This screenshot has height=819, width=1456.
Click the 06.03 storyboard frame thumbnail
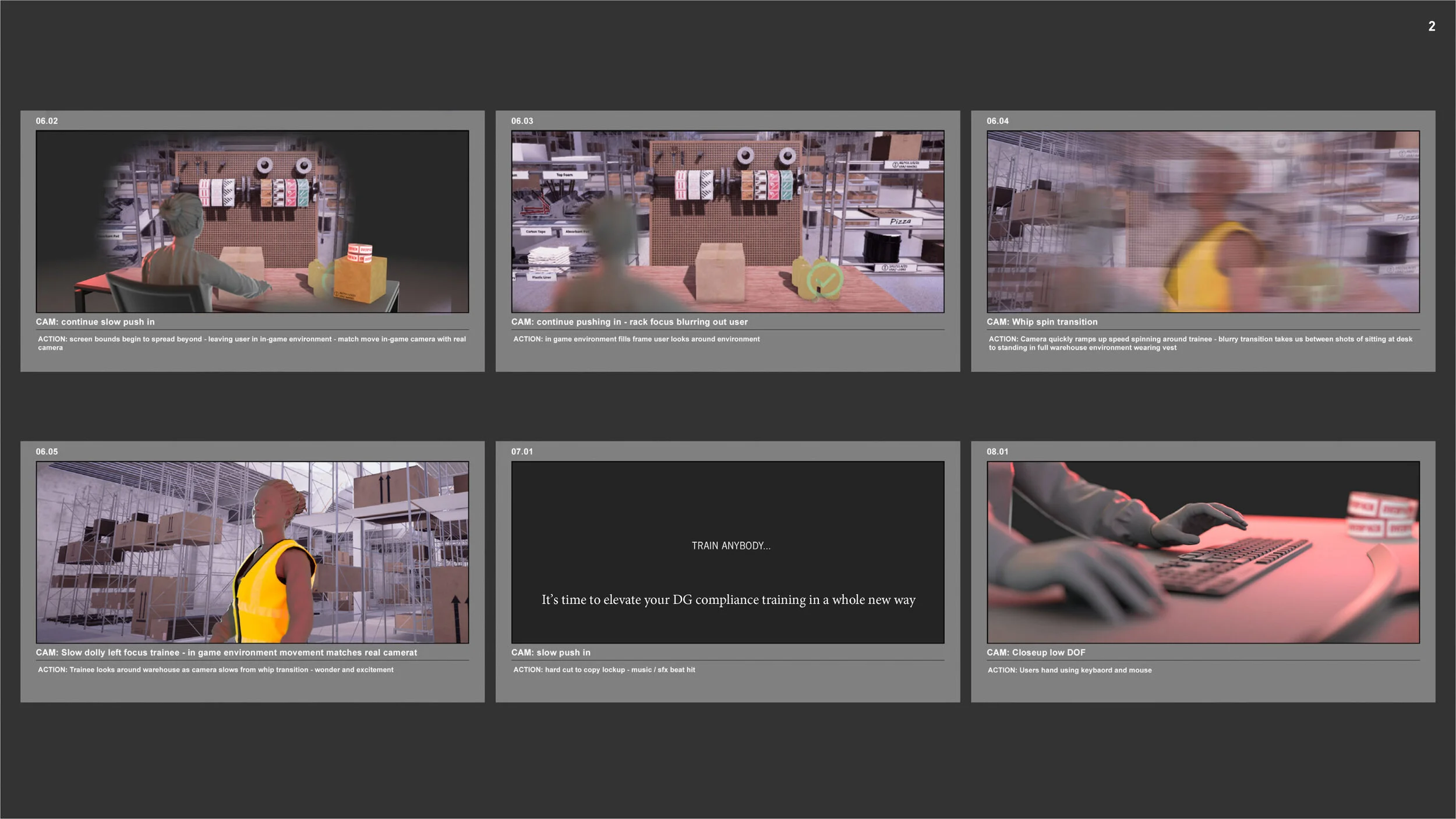[727, 221]
